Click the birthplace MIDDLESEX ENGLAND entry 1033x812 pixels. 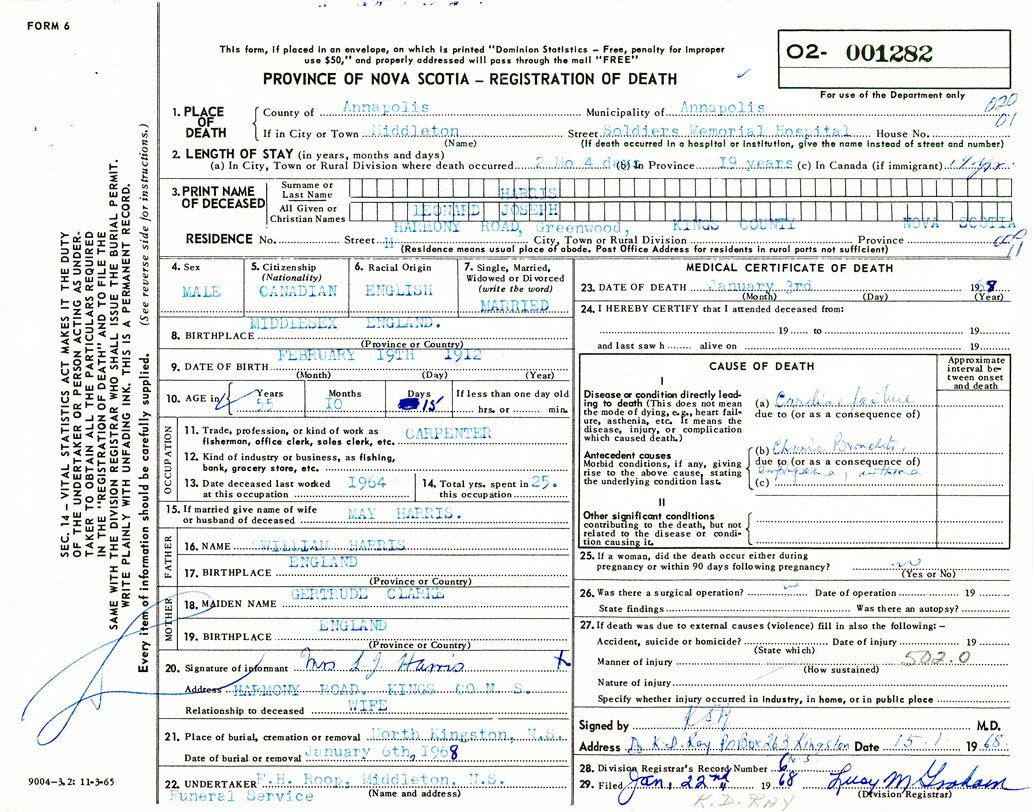345,325
